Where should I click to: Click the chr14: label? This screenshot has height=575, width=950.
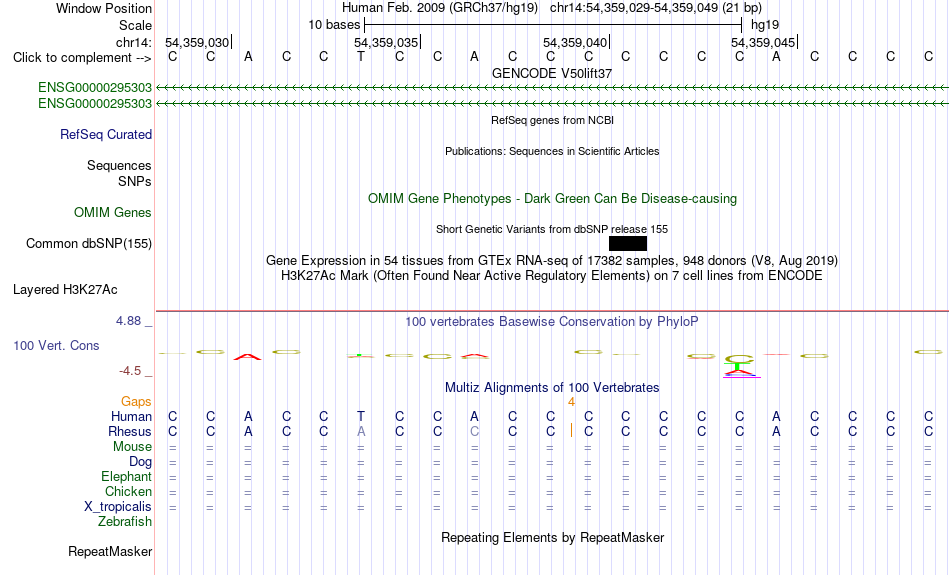tap(134, 42)
